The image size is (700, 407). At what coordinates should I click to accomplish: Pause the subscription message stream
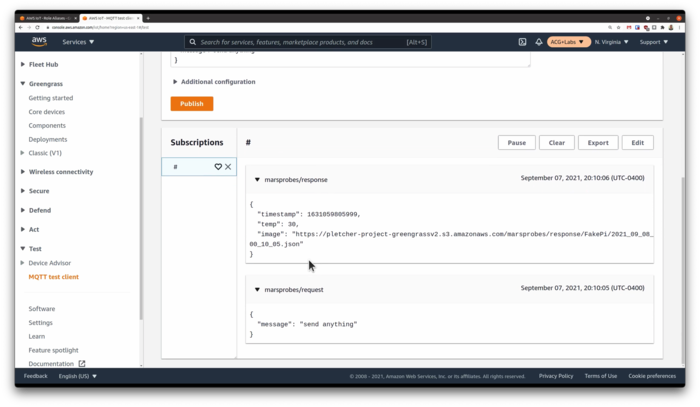click(x=517, y=143)
